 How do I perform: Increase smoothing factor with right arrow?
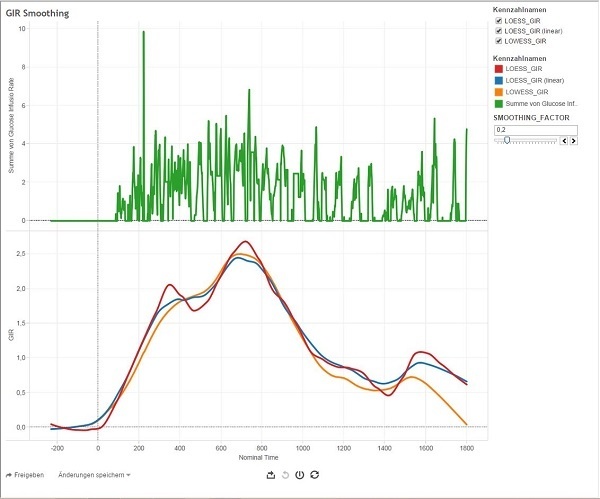573,141
